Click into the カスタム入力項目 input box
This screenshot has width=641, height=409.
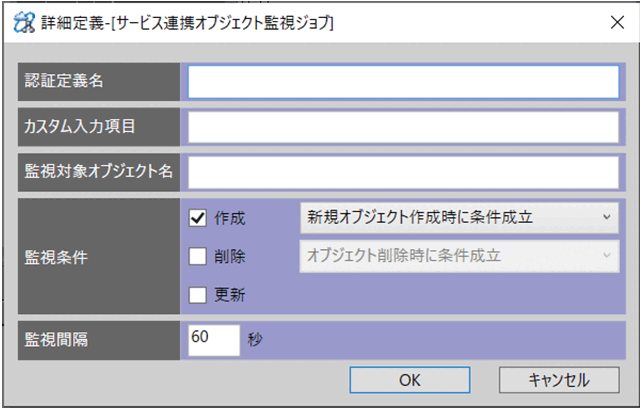pos(403,127)
